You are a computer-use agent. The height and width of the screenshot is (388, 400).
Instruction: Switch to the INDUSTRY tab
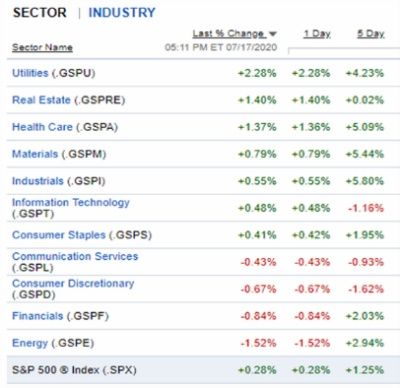[x=122, y=13]
